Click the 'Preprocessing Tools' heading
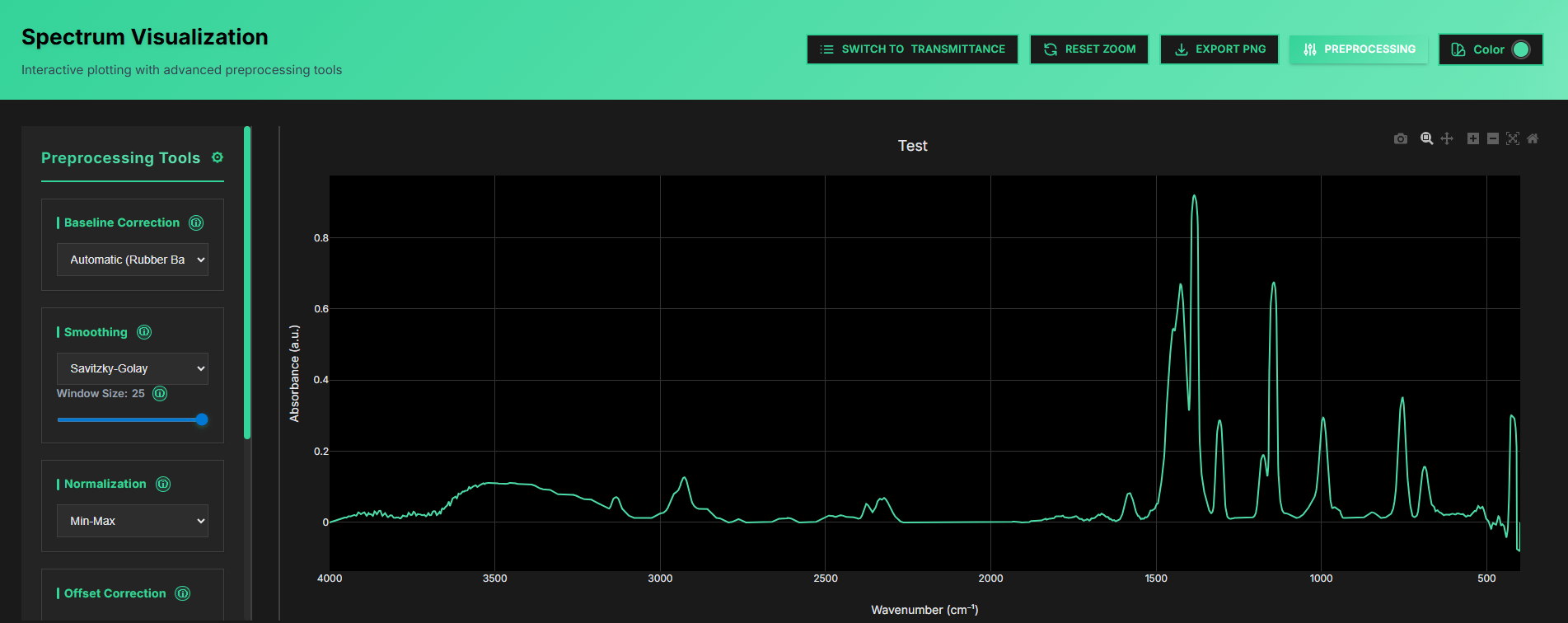Viewport: 1568px width, 623px height. point(120,157)
